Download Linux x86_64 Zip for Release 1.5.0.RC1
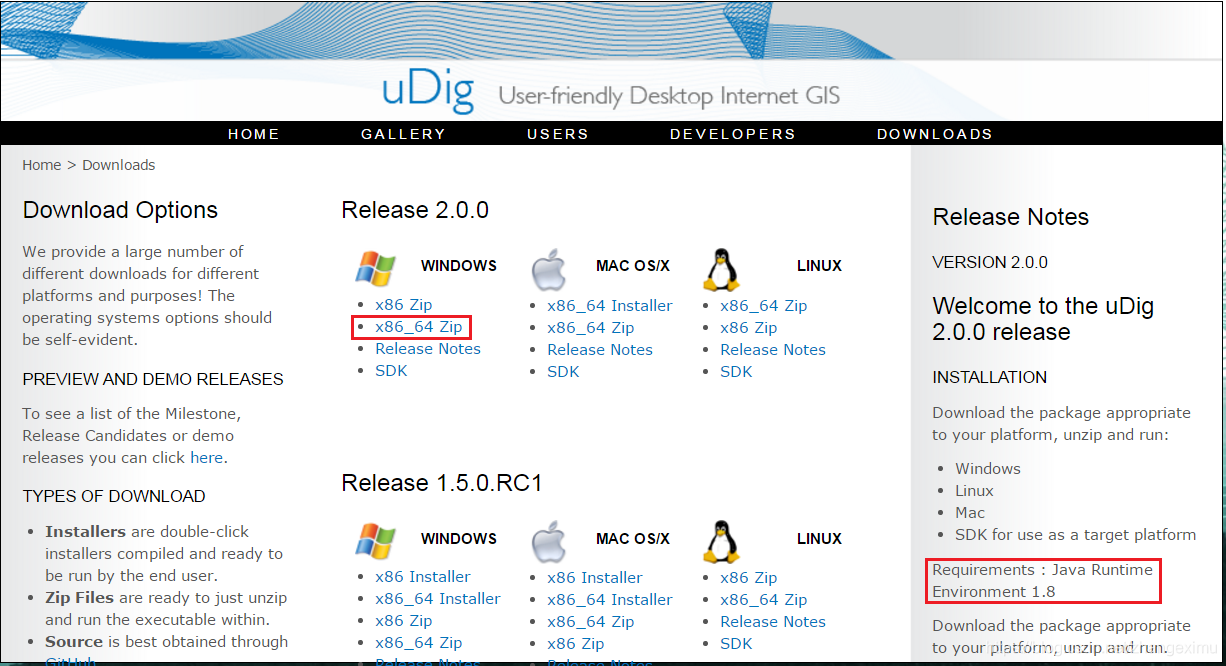Image resolution: width=1226 pixels, height=666 pixels. [x=764, y=600]
